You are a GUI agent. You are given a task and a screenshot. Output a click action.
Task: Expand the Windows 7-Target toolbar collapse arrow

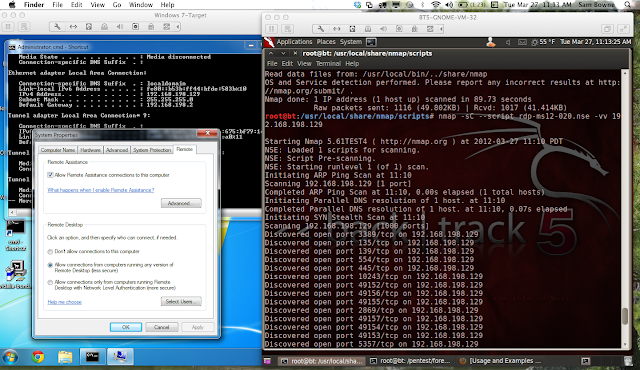pos(178,27)
